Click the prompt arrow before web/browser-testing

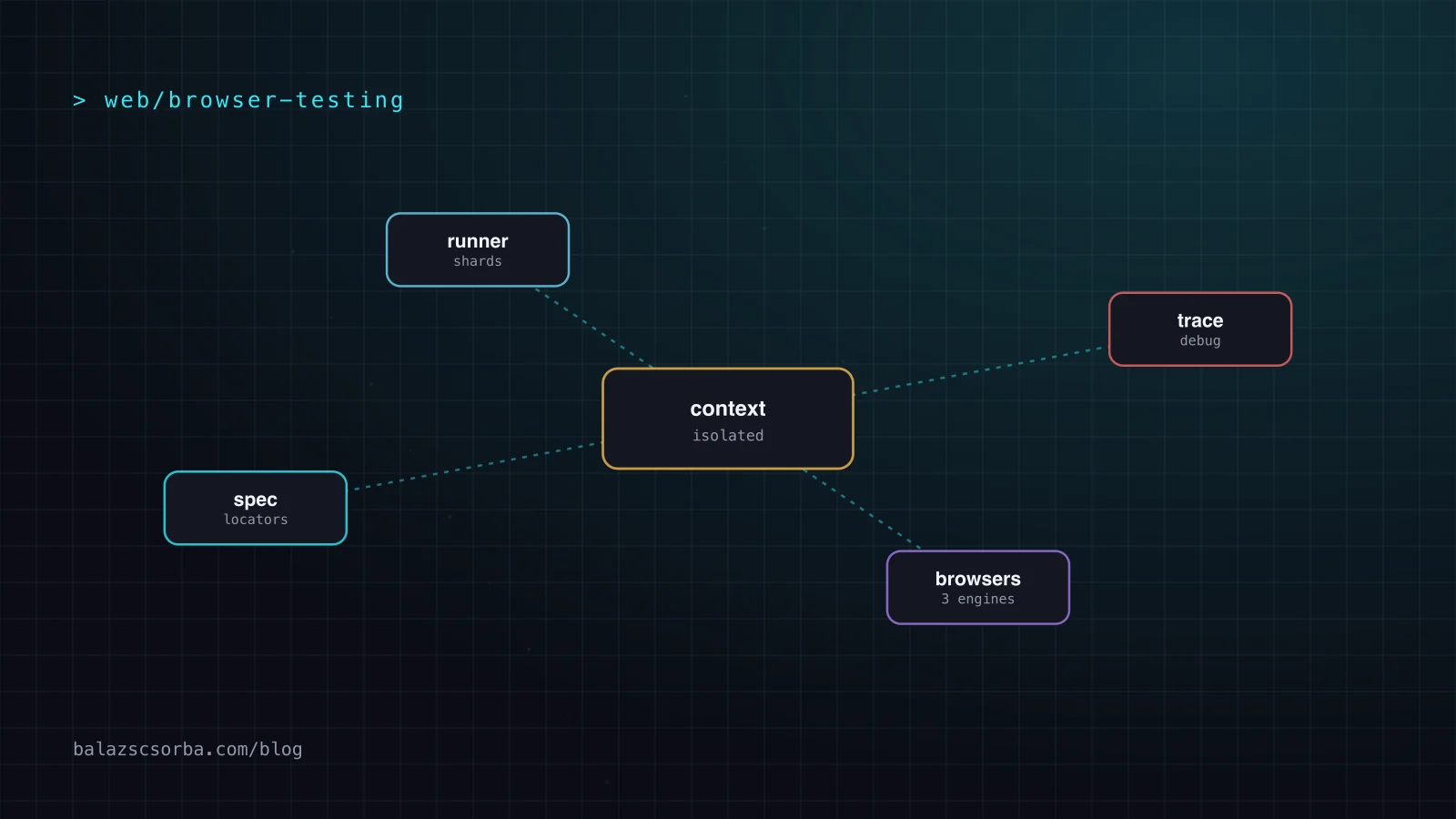[79, 101]
